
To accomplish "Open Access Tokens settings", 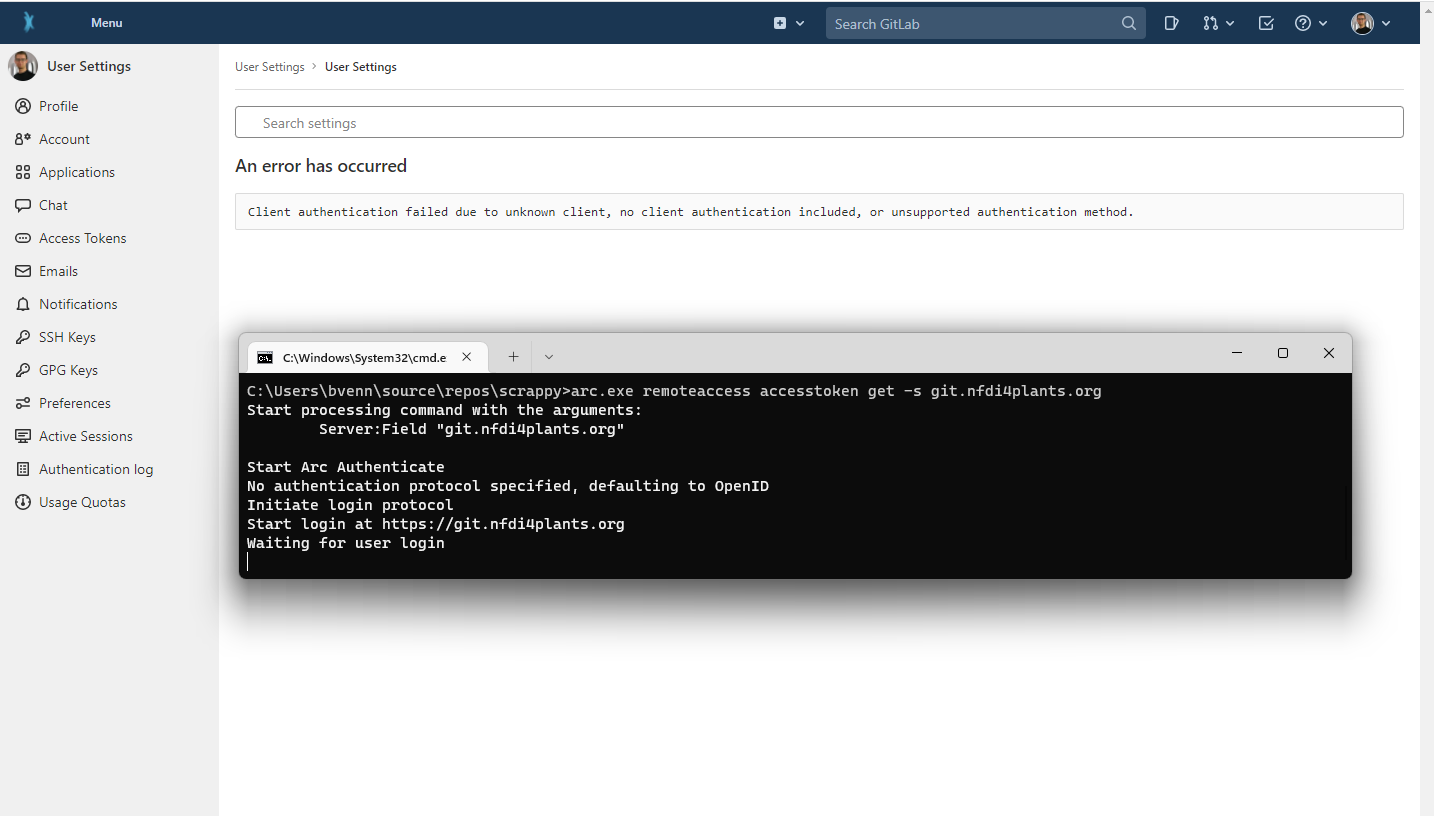I will click(81, 238).
